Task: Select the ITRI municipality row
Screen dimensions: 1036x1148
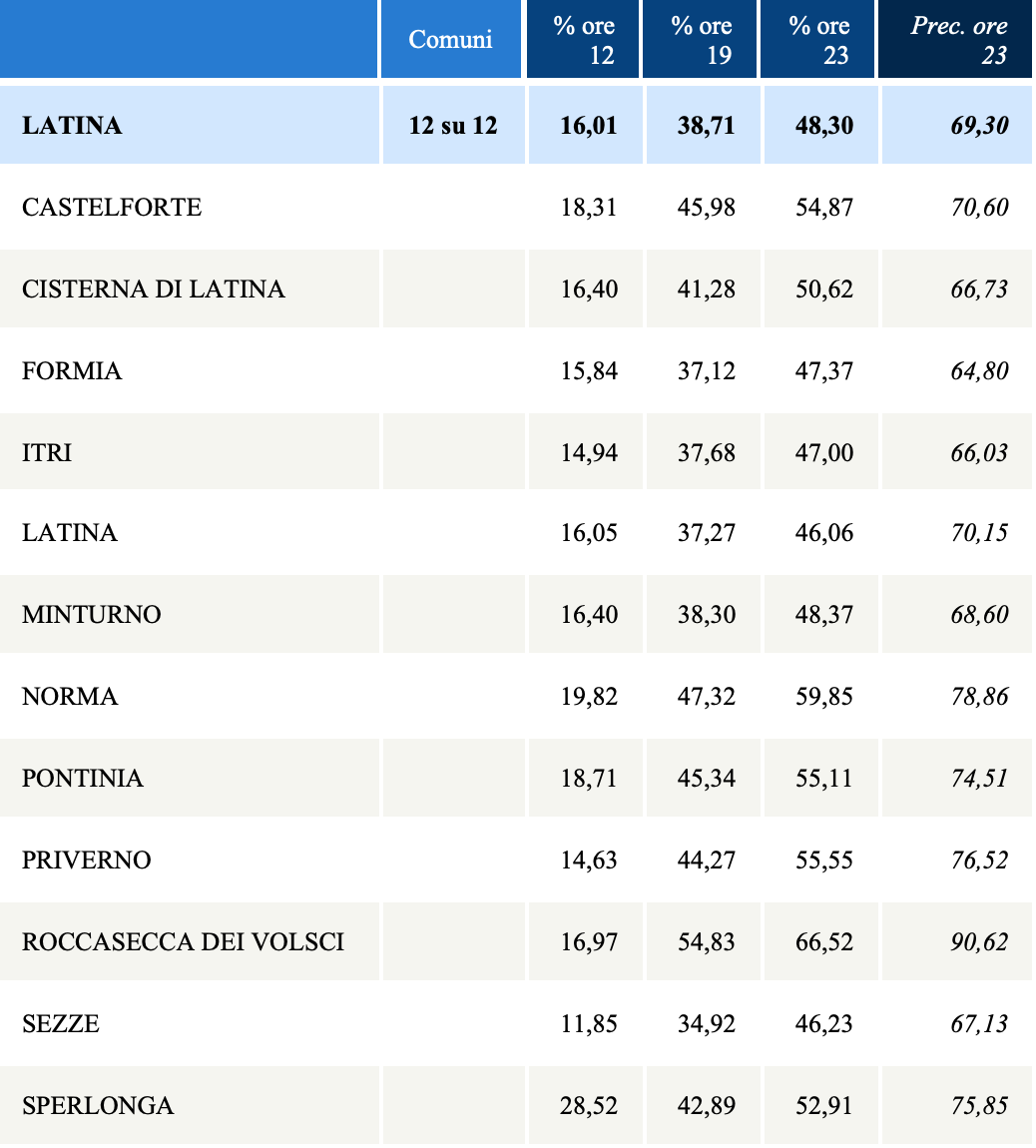Action: 47,453
